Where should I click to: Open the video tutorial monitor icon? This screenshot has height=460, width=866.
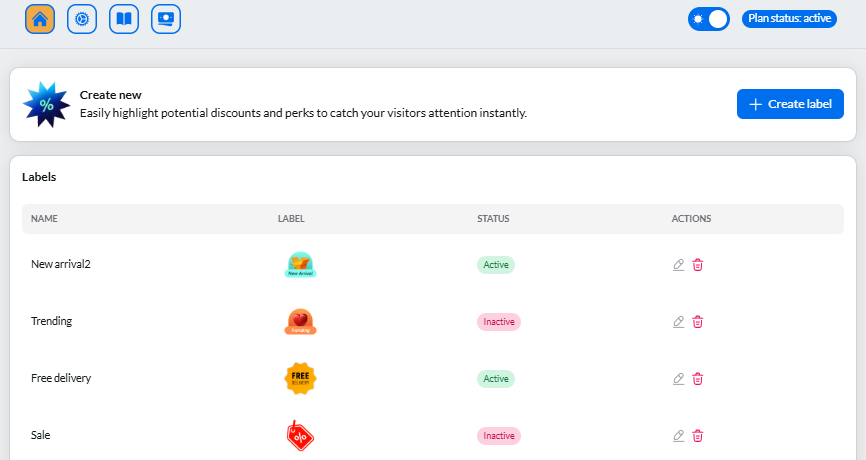166,19
